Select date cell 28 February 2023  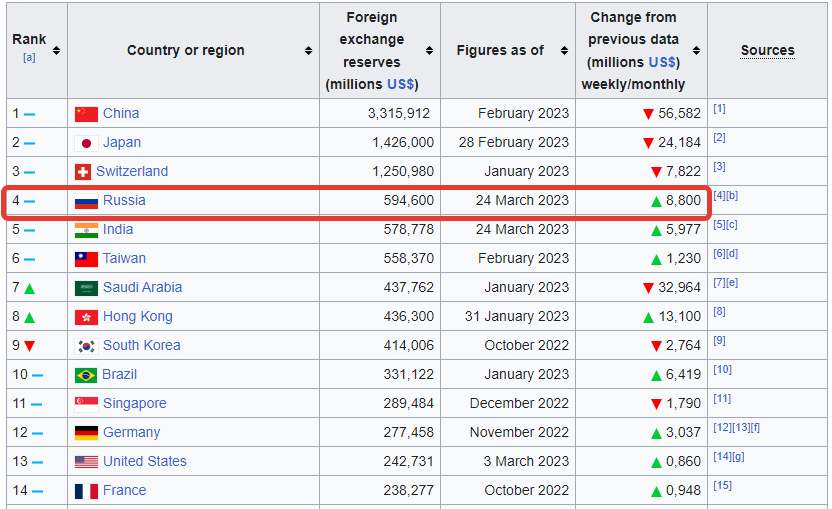(x=514, y=143)
